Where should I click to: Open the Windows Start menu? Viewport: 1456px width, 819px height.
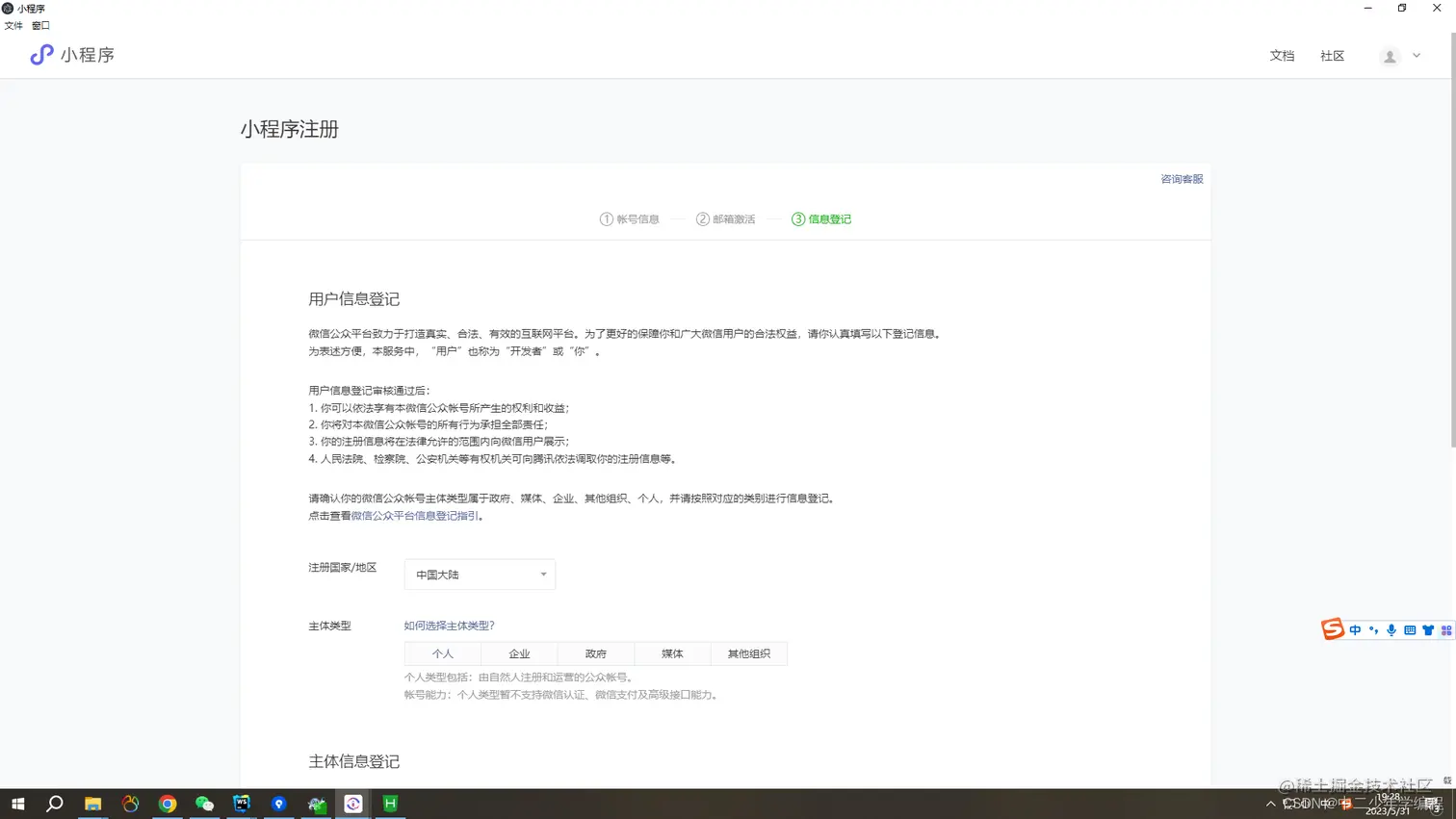17,804
